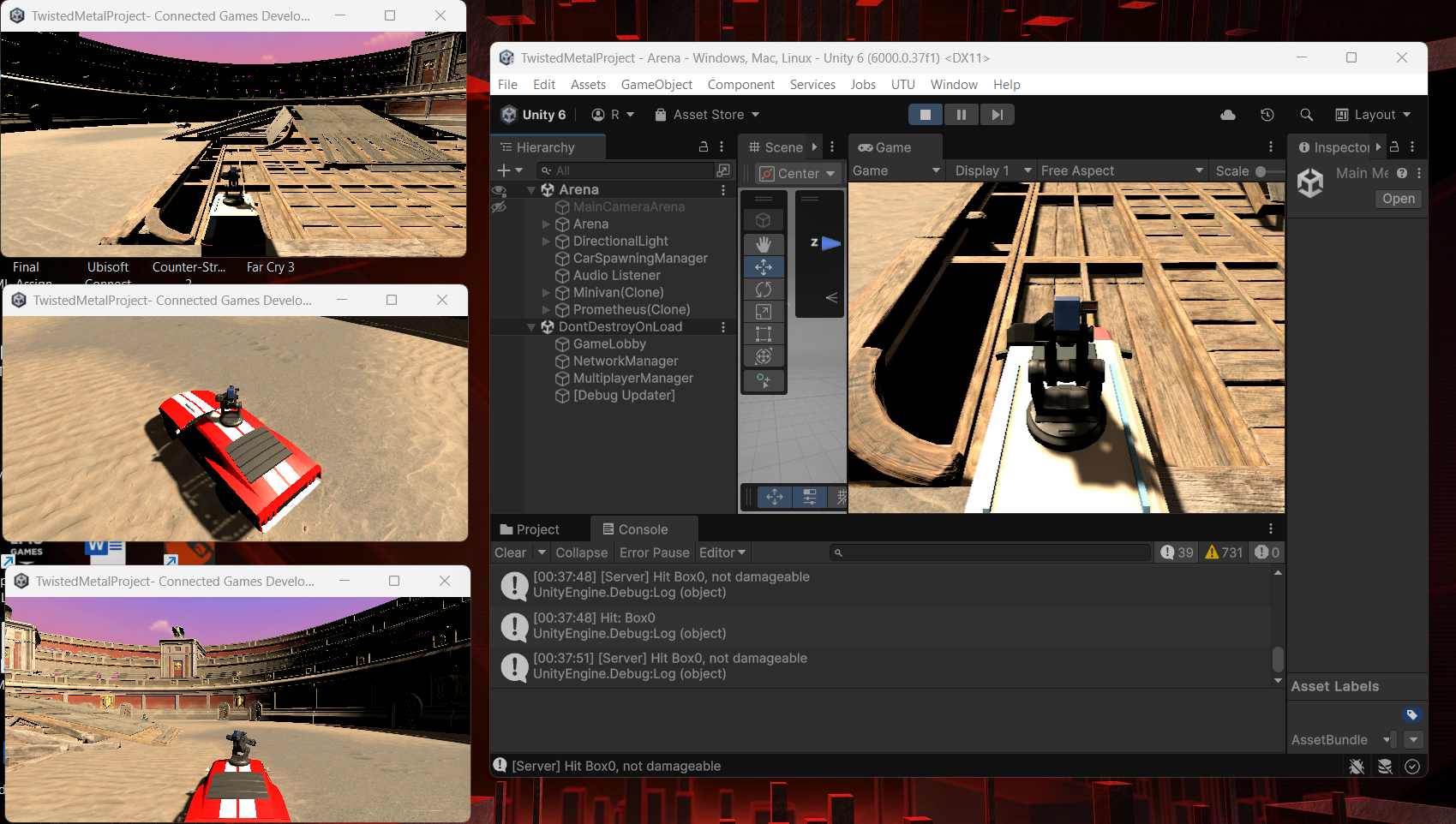The width and height of the screenshot is (1456, 824).
Task: Switch to the Project tab
Action: point(530,529)
